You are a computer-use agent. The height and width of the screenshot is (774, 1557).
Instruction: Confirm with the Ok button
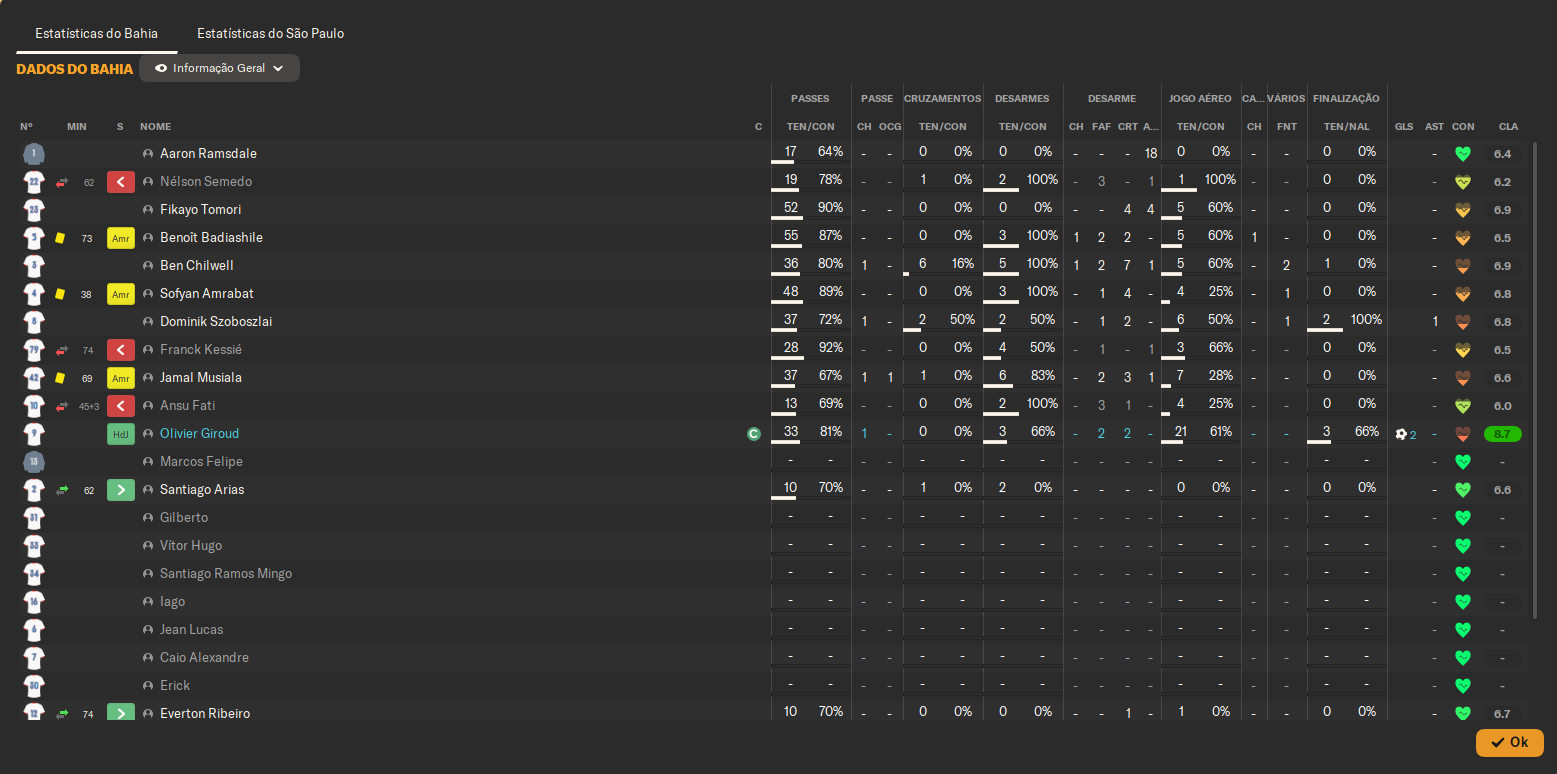(1509, 742)
